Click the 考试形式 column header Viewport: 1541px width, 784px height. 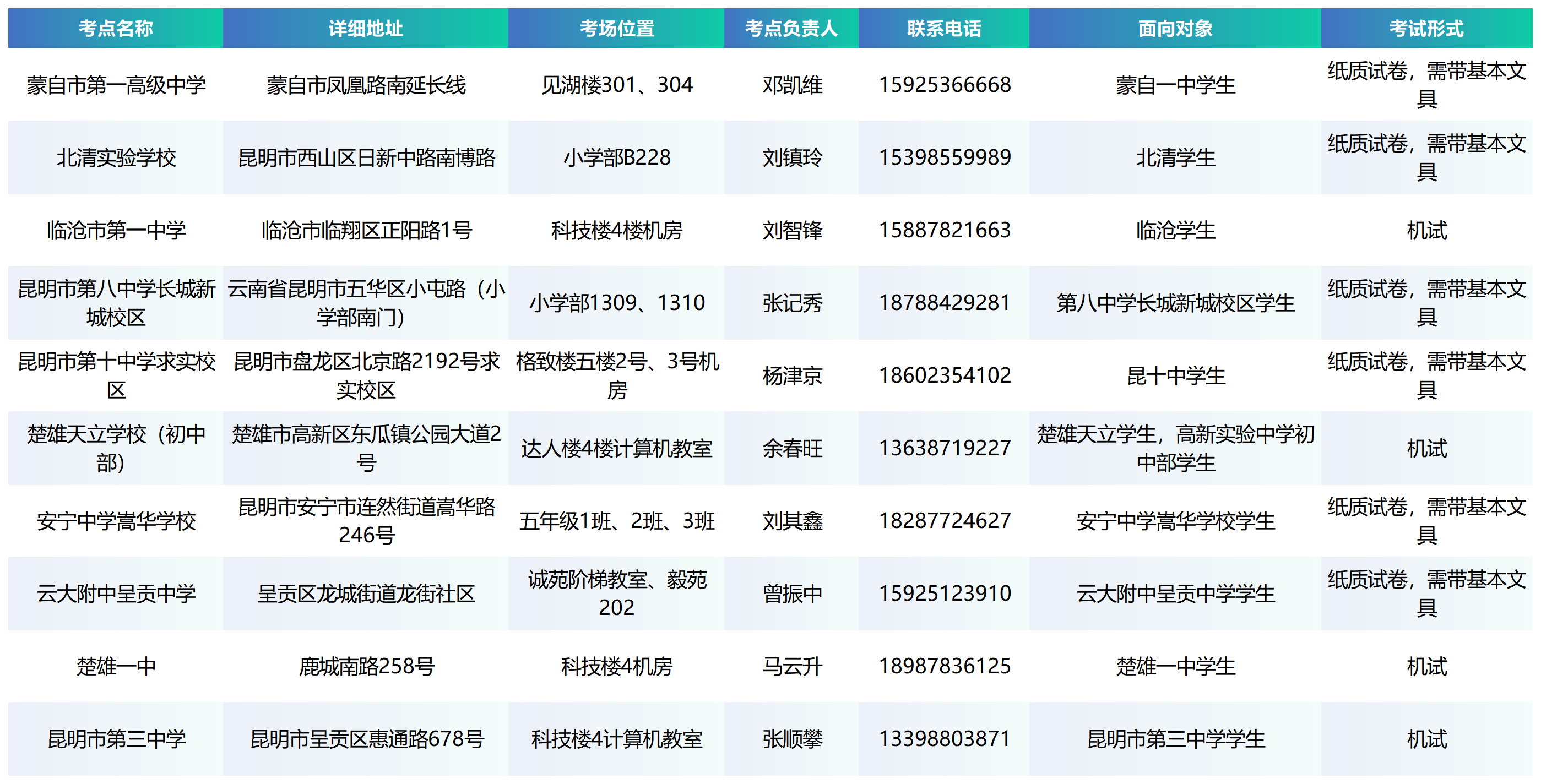coord(1426,28)
